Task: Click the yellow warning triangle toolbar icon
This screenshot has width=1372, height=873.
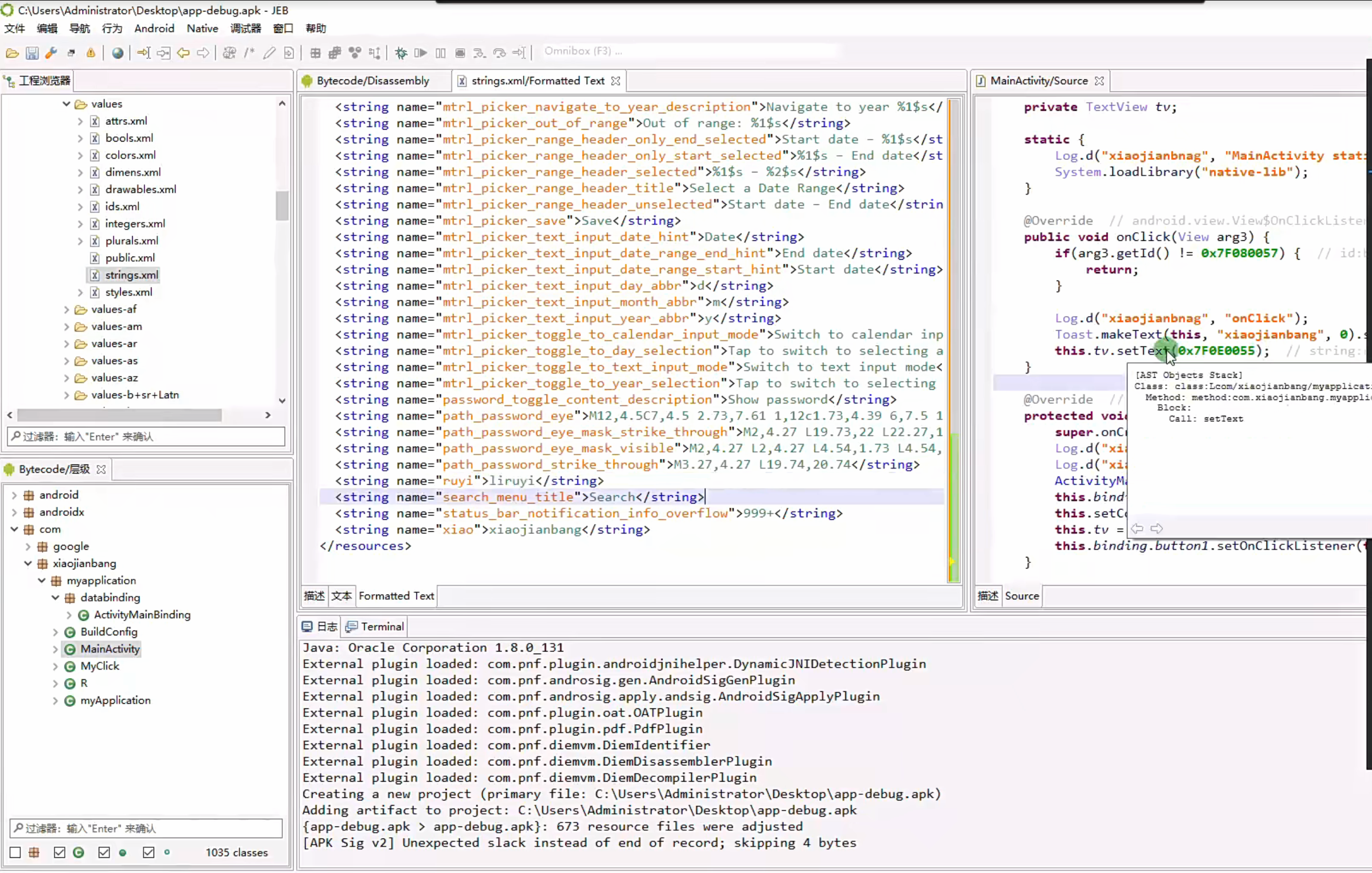Action: (x=90, y=53)
